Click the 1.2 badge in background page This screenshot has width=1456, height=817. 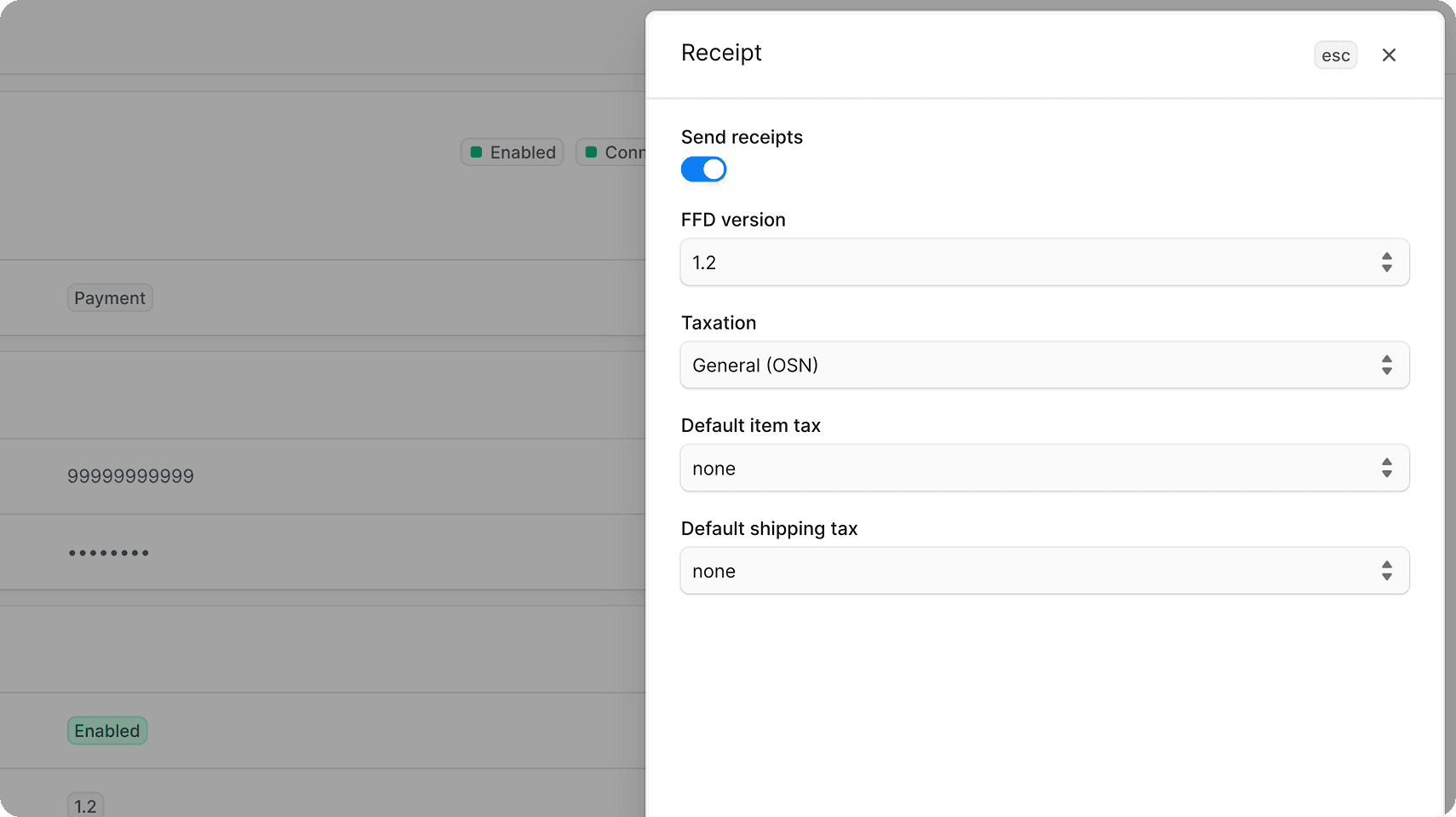(85, 806)
